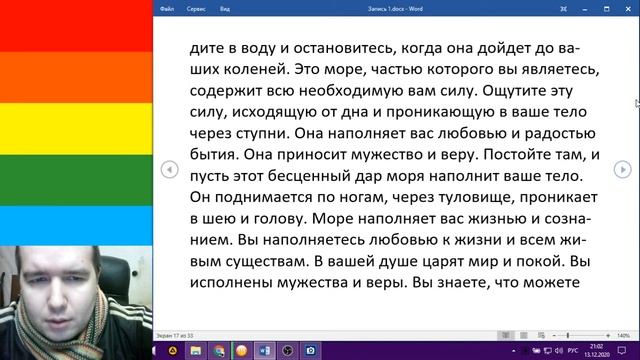Click the red color stripe
The height and width of the screenshot is (360, 640).
coord(76,26)
